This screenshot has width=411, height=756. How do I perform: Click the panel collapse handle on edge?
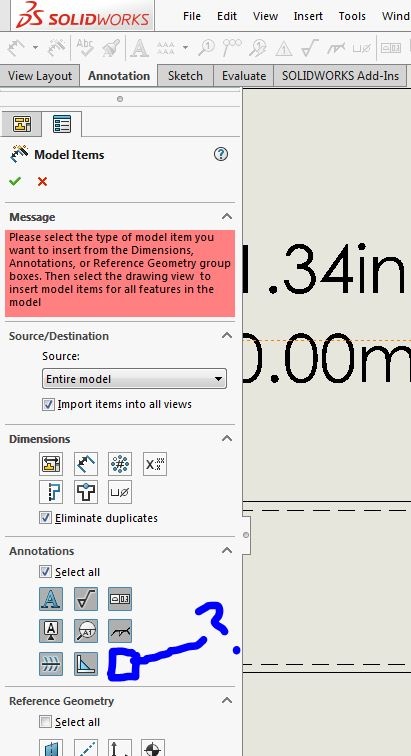pos(246,535)
